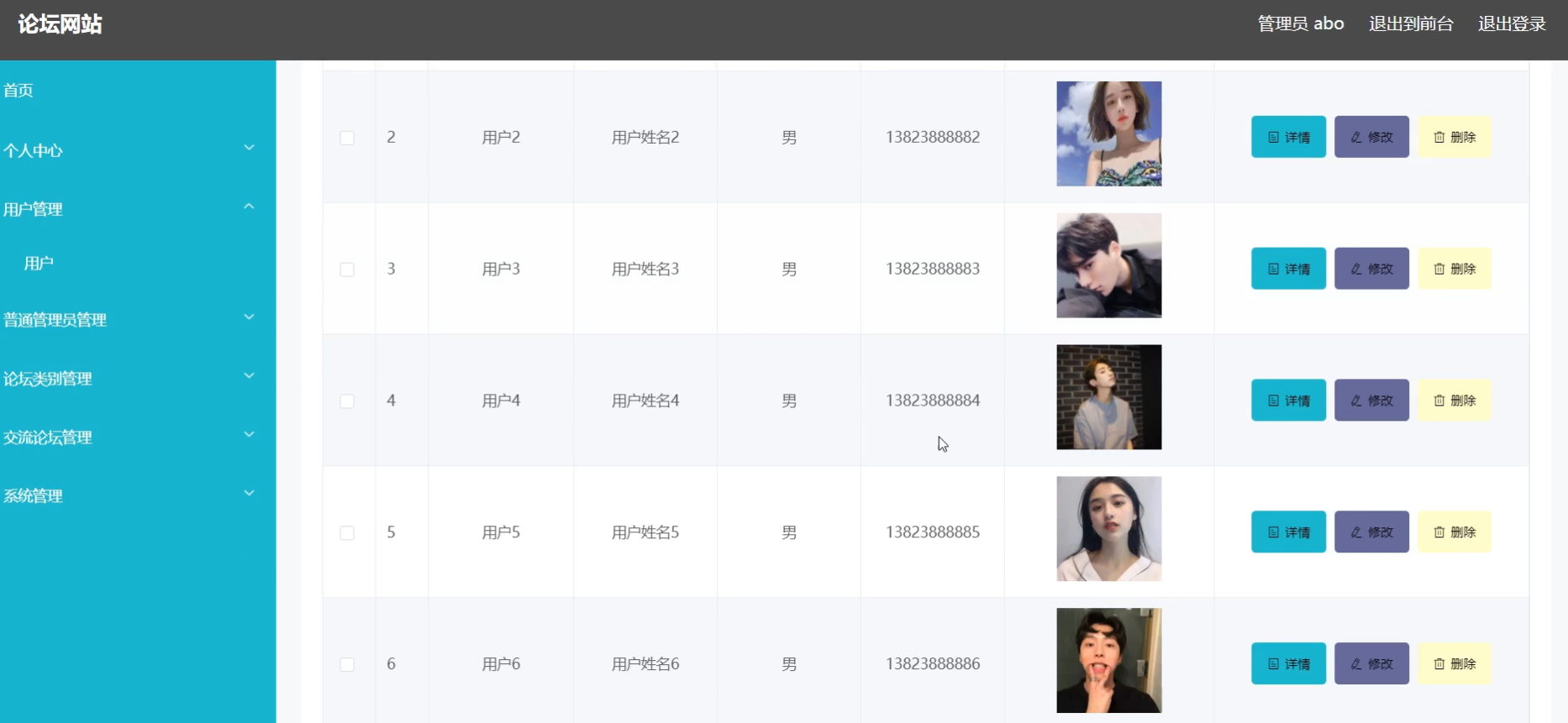Expand the 个人中心 chevron
1568x723 pixels.
(x=249, y=148)
